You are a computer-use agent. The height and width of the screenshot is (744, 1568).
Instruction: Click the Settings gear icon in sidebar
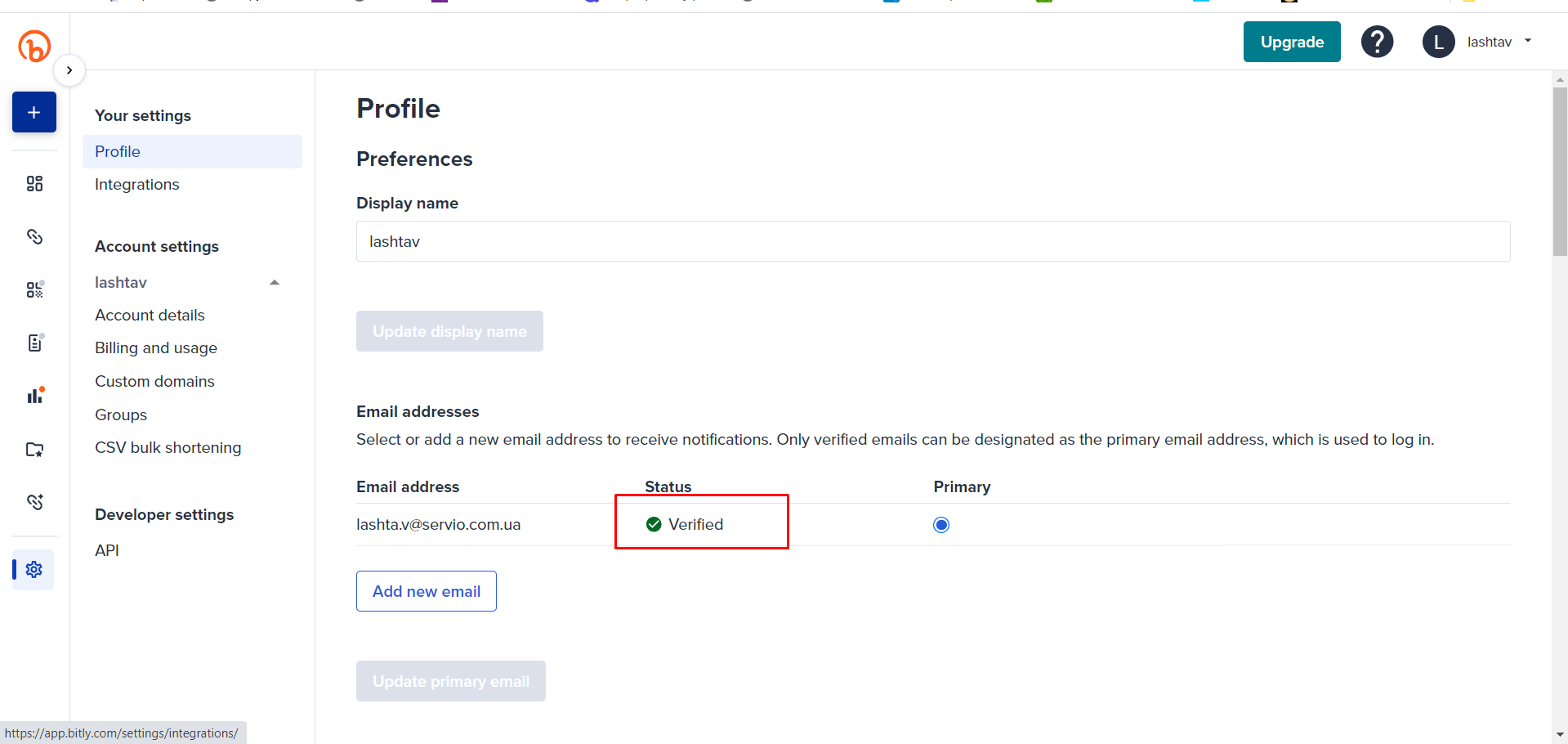pyautogui.click(x=34, y=569)
